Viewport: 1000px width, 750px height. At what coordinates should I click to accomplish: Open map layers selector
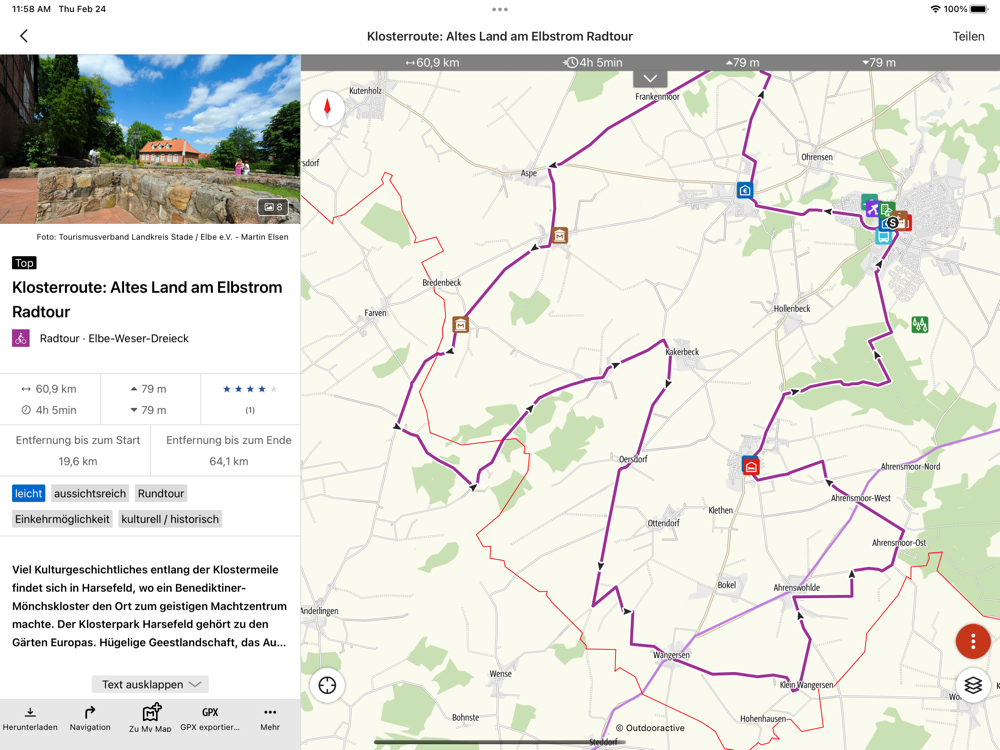click(973, 685)
